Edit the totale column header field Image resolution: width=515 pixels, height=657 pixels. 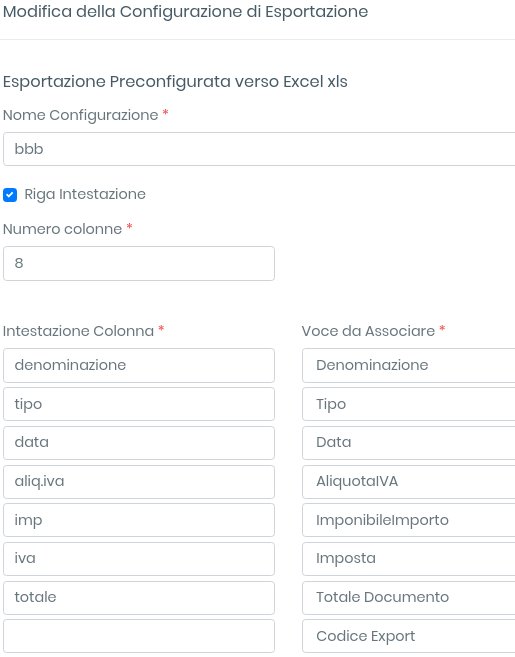pos(139,598)
